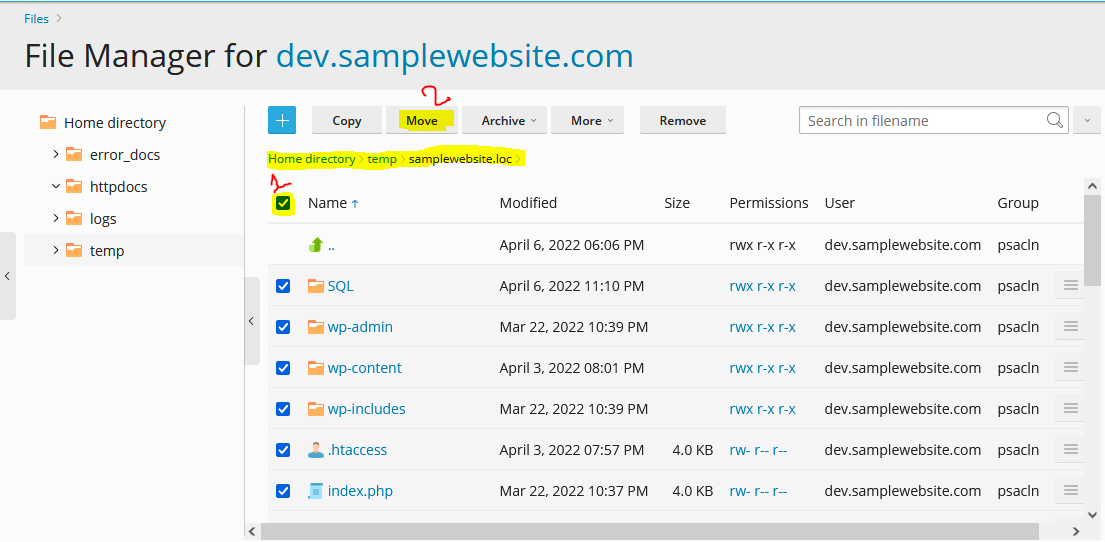The height and width of the screenshot is (542, 1105).
Task: Sort by the Size column header
Action: [x=677, y=203]
